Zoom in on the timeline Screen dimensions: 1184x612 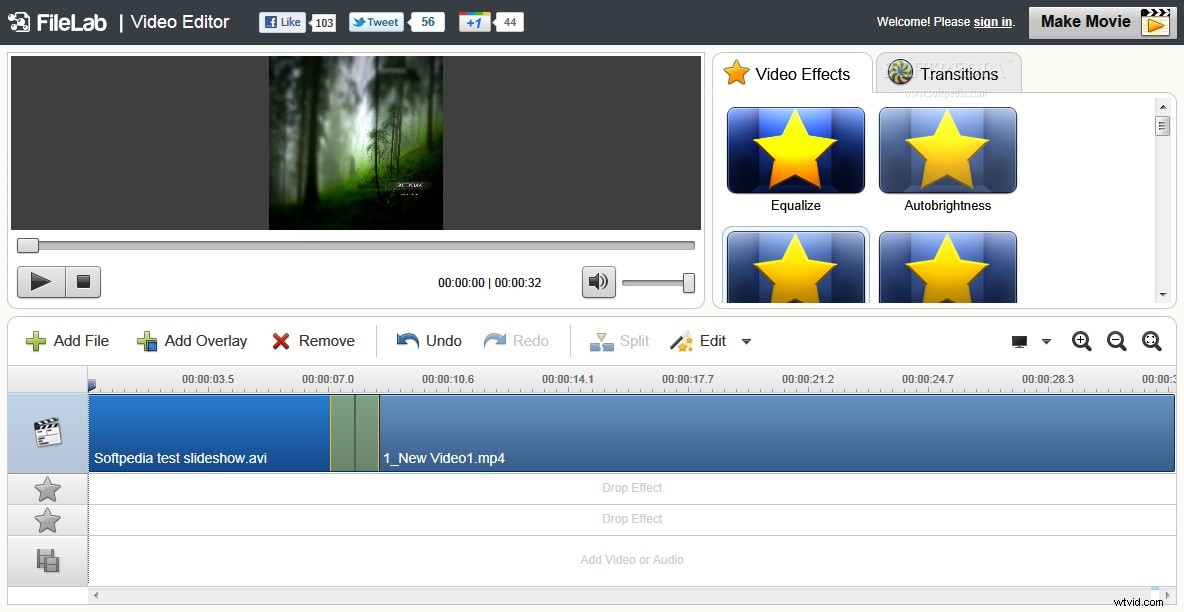(x=1081, y=341)
